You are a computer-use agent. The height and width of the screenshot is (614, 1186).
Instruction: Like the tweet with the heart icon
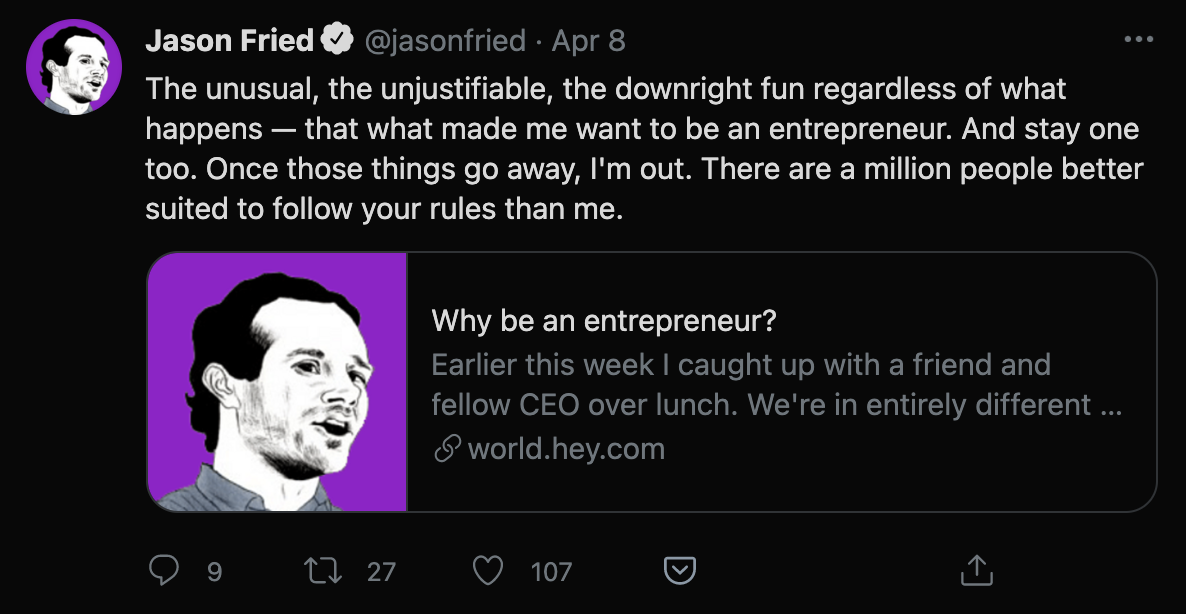(x=487, y=571)
